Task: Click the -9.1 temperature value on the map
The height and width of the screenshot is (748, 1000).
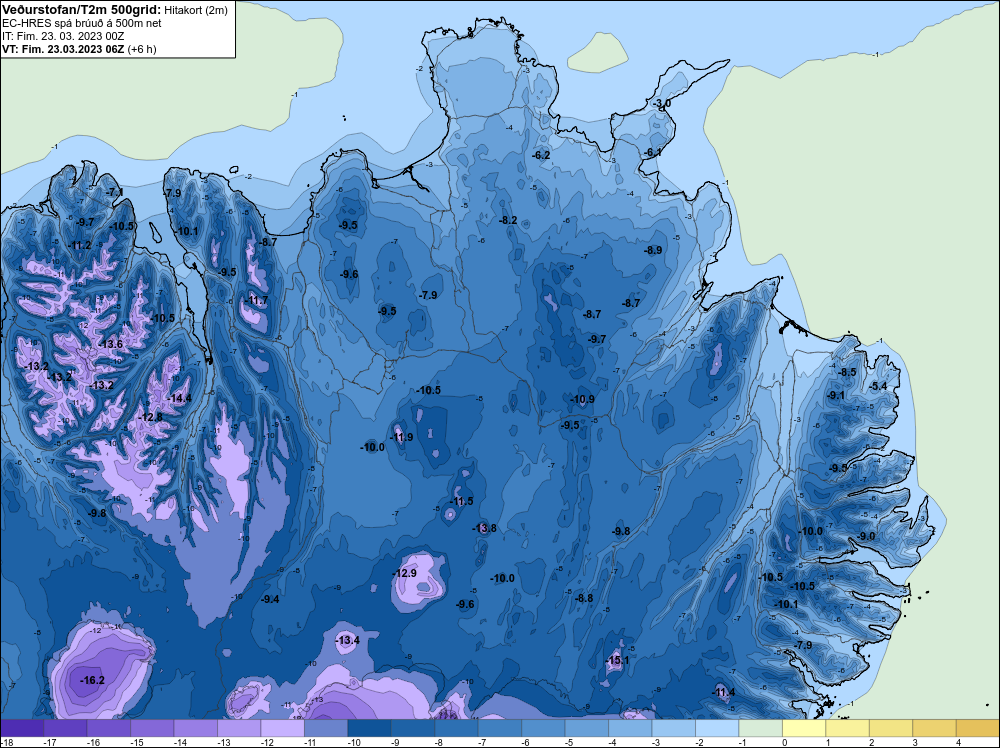Action: coord(836,395)
